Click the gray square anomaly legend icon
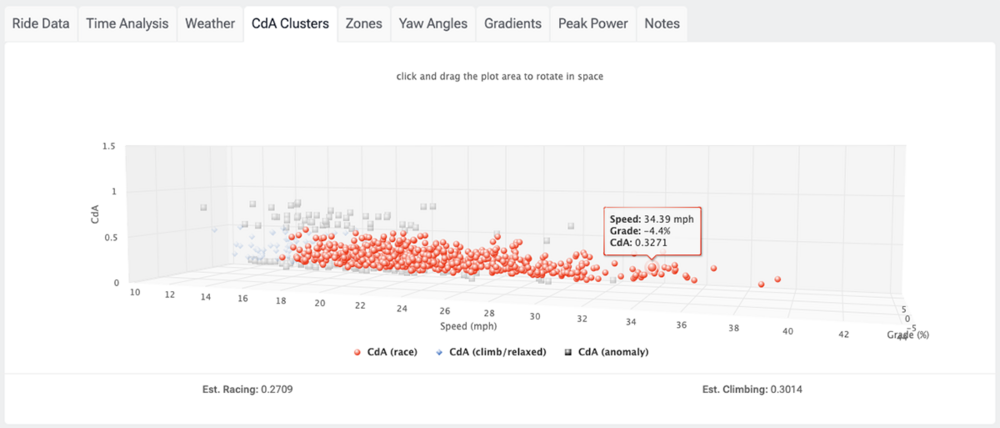This screenshot has height=428, width=1000. [568, 352]
